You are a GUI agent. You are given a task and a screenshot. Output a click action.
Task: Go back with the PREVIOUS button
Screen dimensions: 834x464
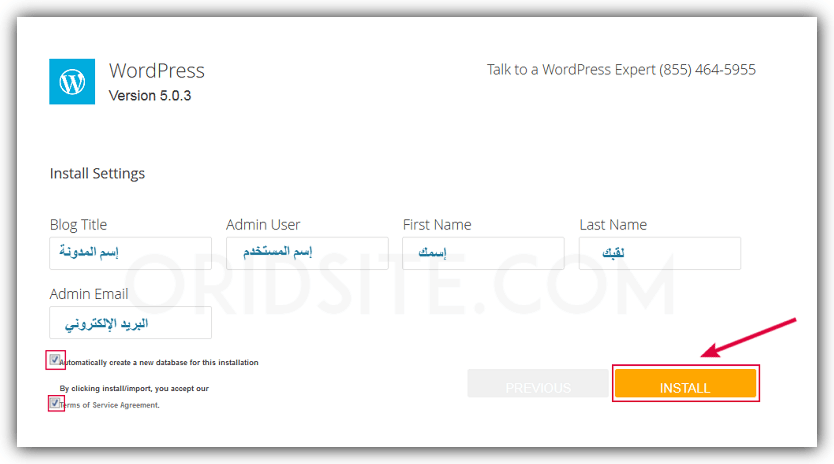click(x=538, y=383)
